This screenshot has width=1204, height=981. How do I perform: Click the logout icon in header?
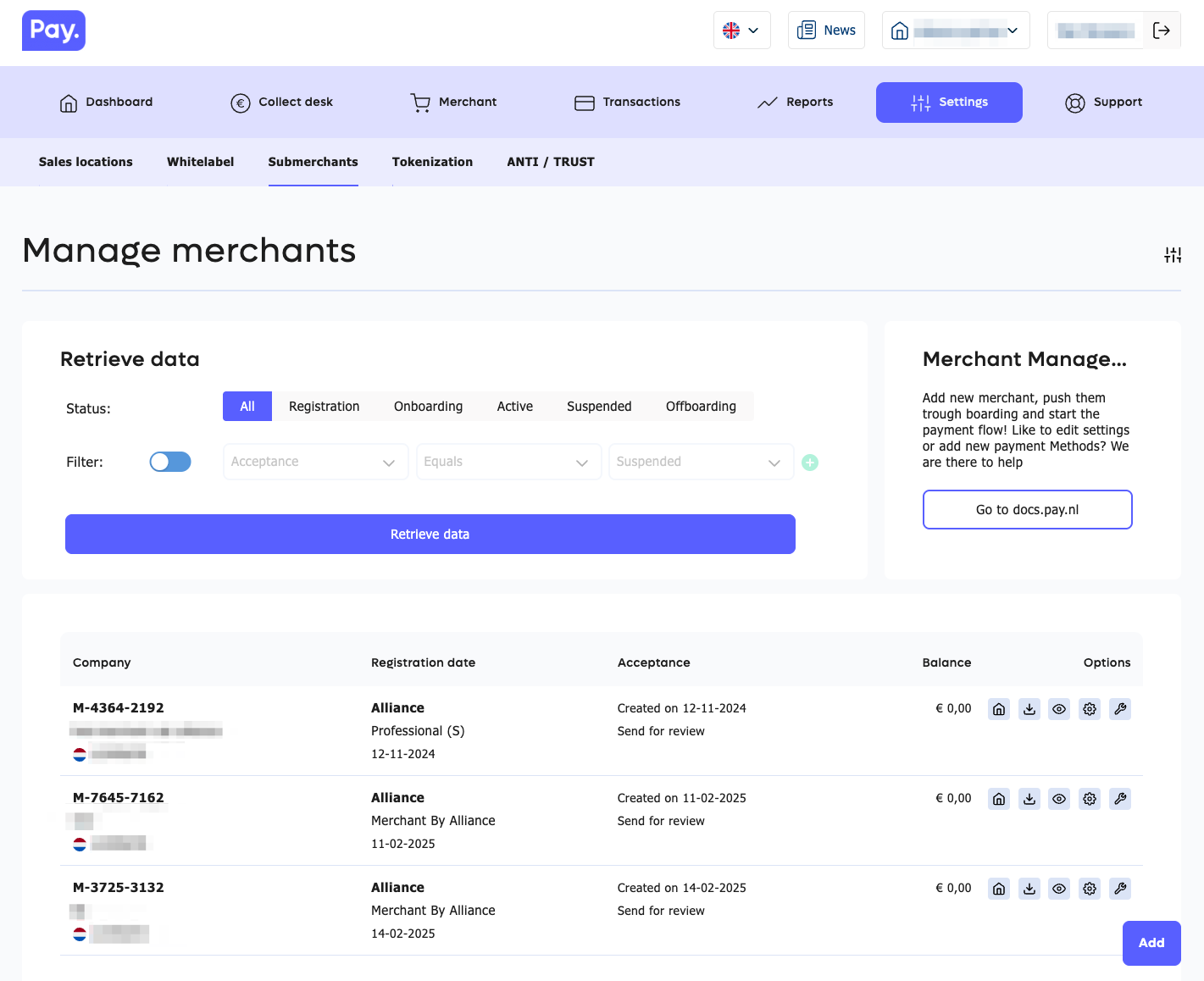tap(1162, 30)
